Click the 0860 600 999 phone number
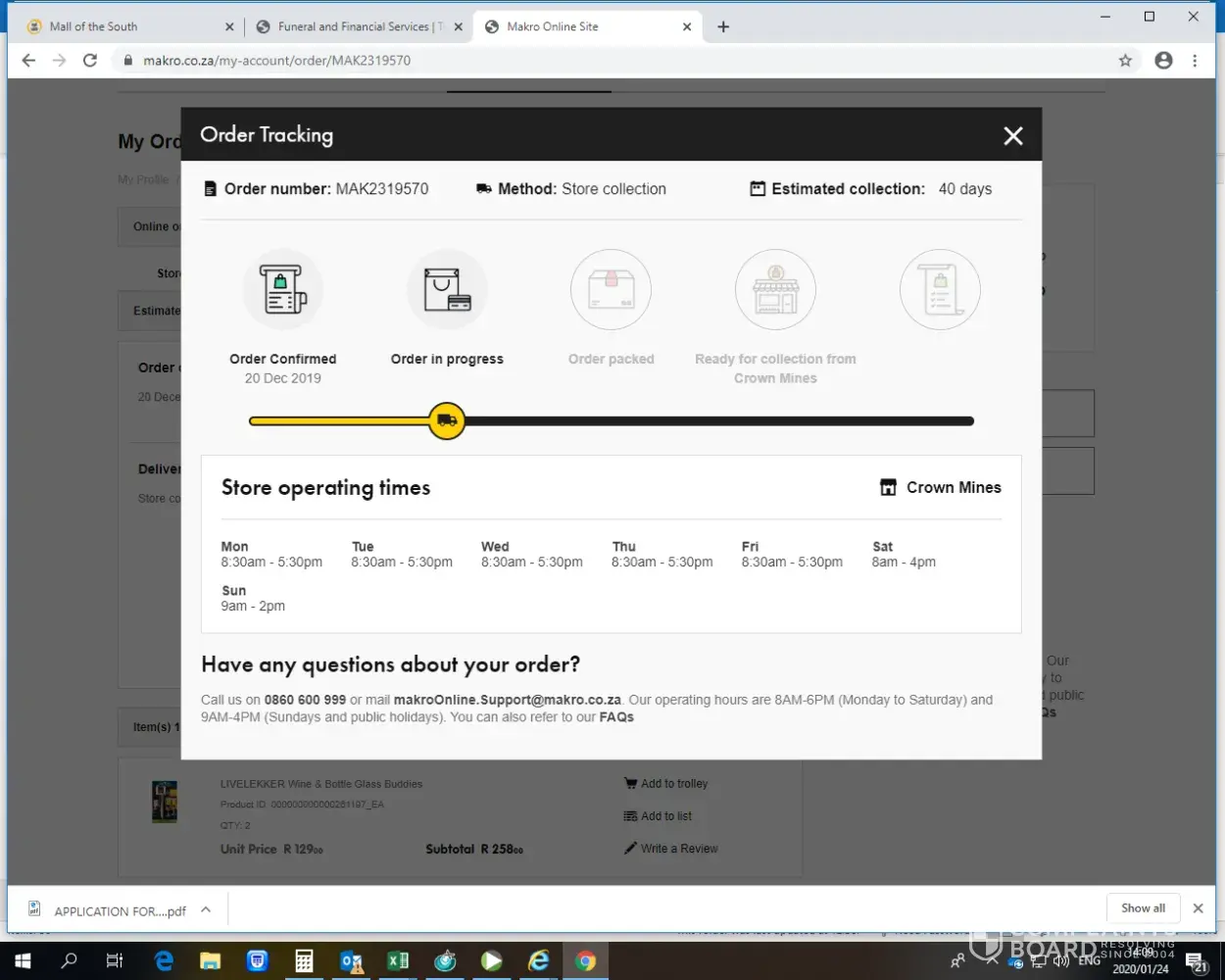 [x=305, y=700]
